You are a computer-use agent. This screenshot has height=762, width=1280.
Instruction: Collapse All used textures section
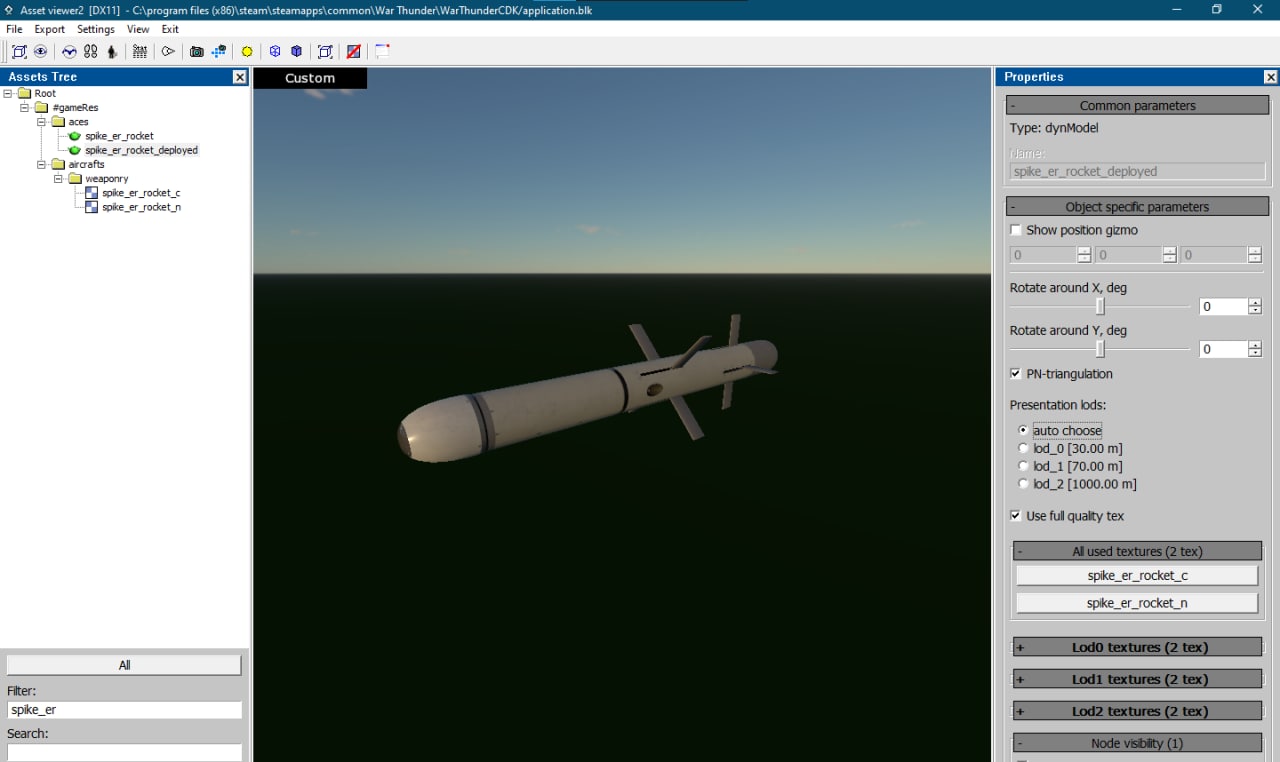(1137, 551)
